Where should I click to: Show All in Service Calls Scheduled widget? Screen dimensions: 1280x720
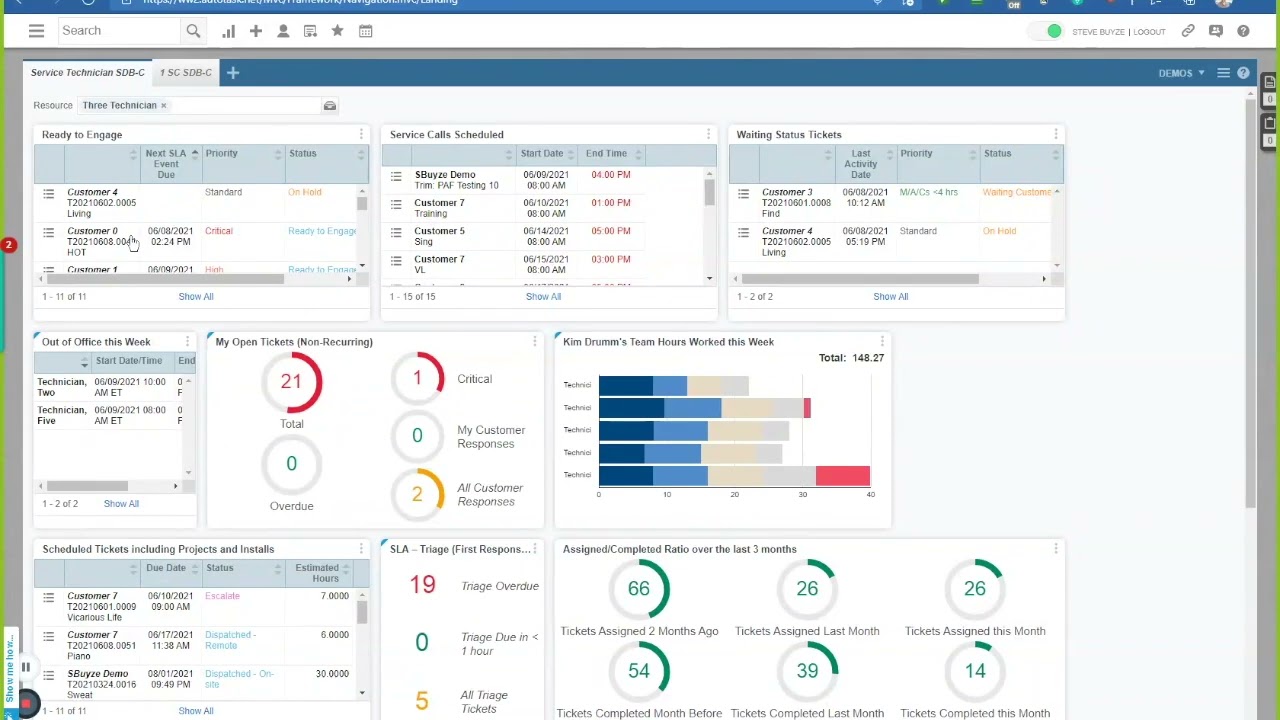tap(543, 297)
